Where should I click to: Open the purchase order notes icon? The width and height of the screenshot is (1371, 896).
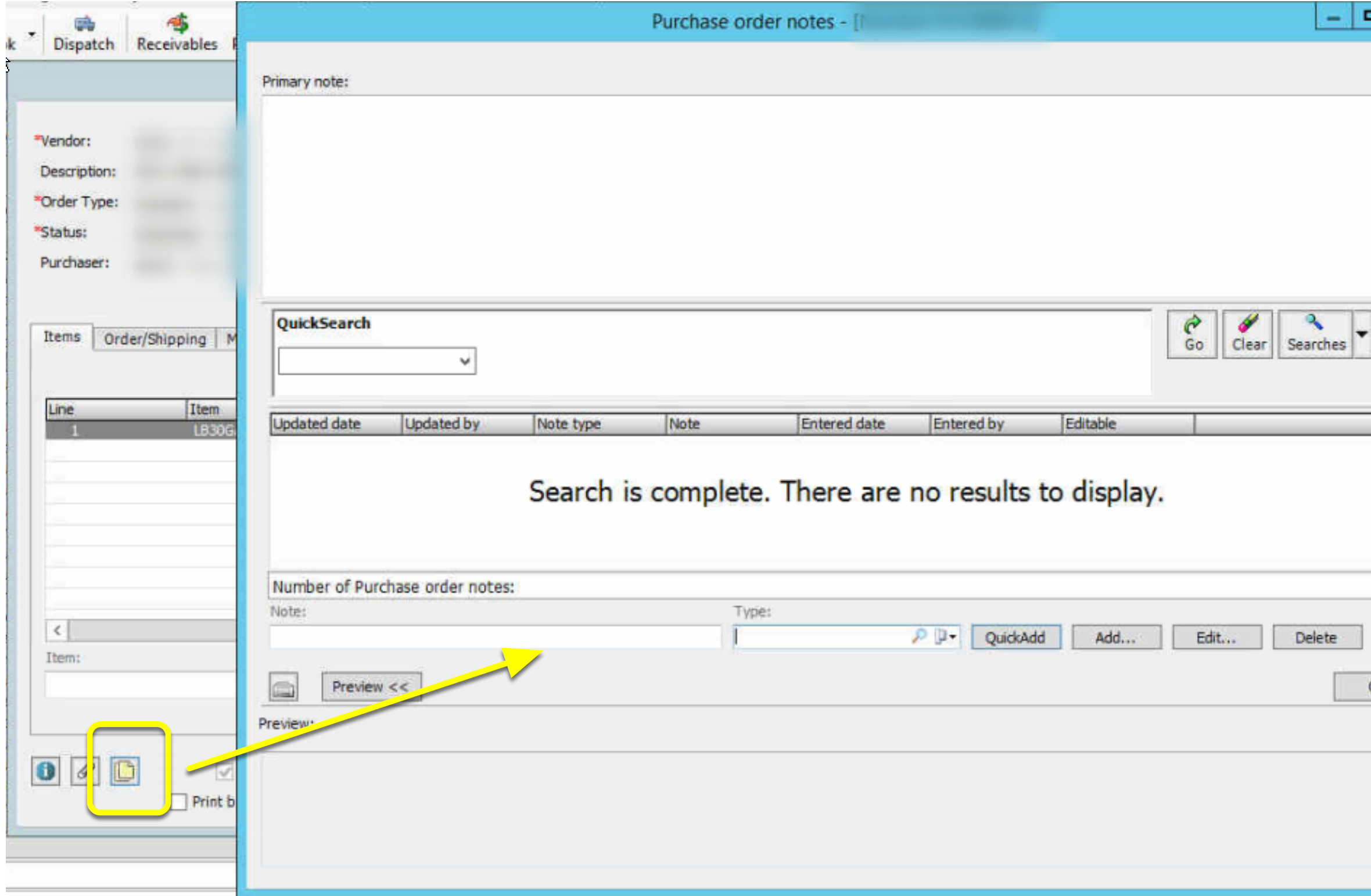pyautogui.click(x=125, y=771)
